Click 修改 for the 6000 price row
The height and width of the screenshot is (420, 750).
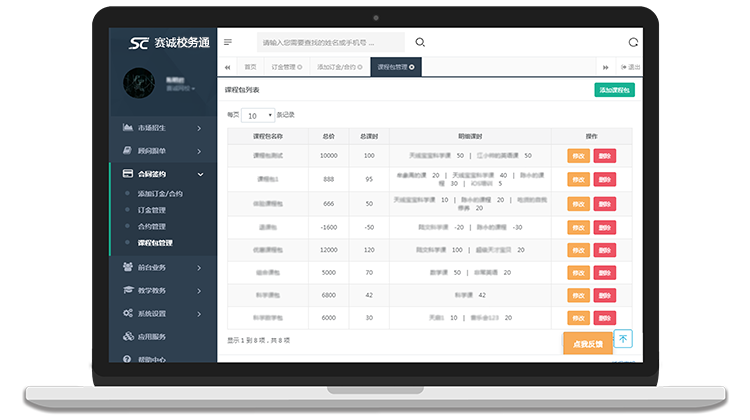click(x=578, y=318)
